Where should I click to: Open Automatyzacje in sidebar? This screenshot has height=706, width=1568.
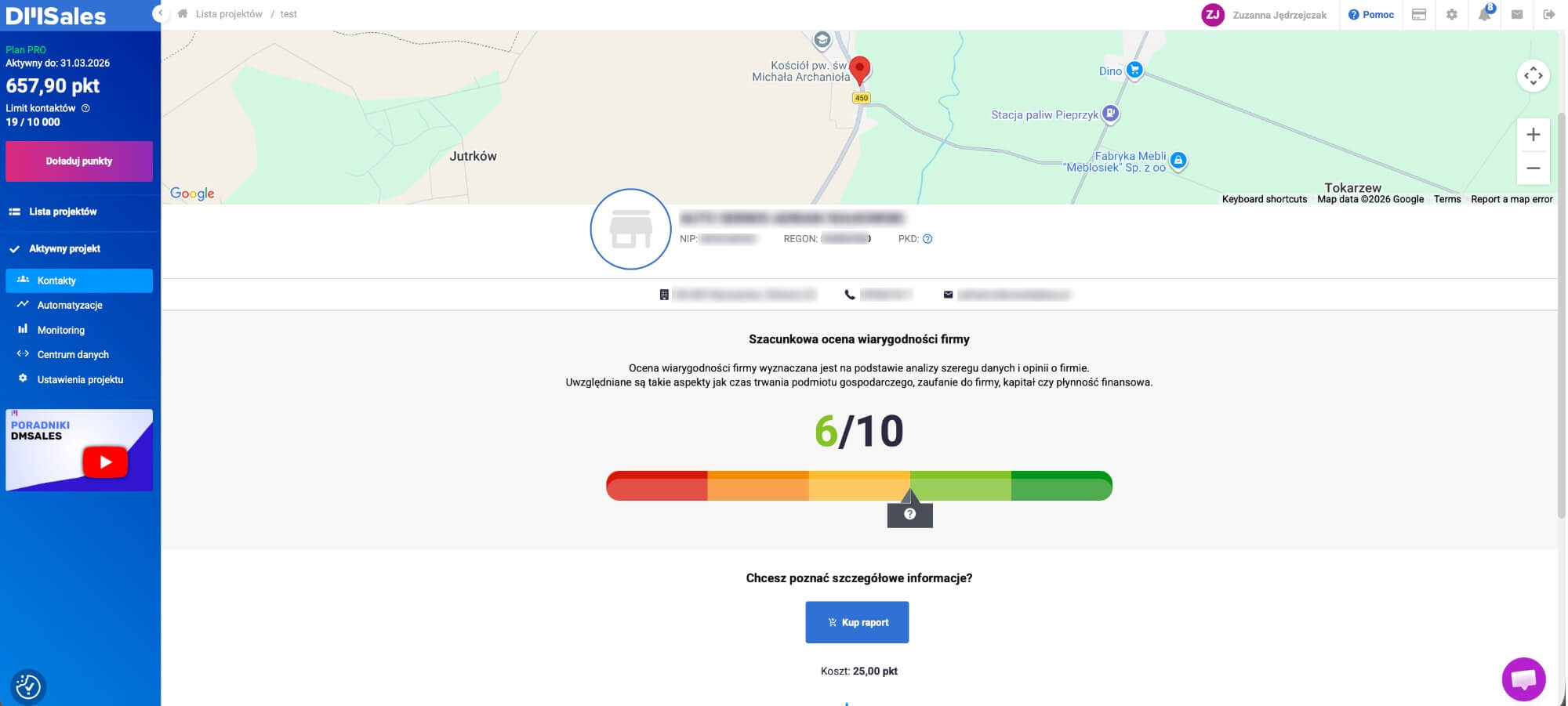(x=70, y=305)
